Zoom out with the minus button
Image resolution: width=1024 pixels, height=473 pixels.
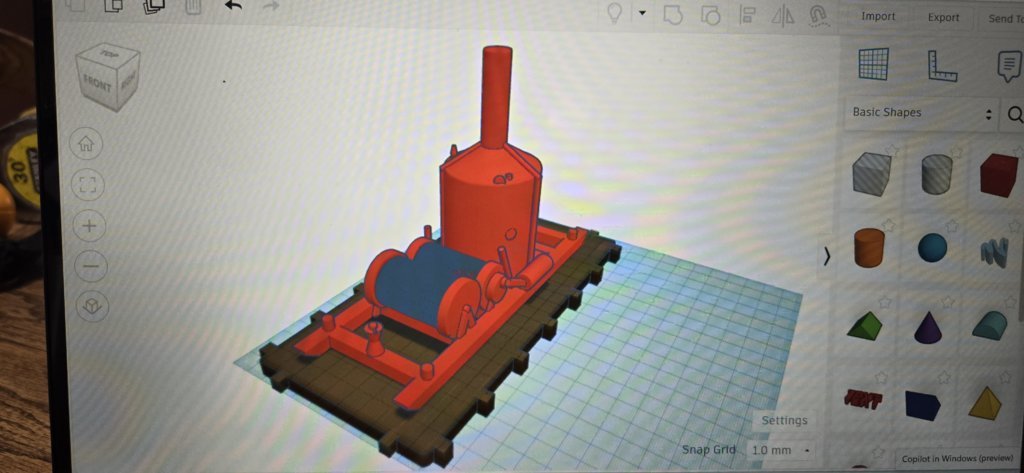(91, 266)
